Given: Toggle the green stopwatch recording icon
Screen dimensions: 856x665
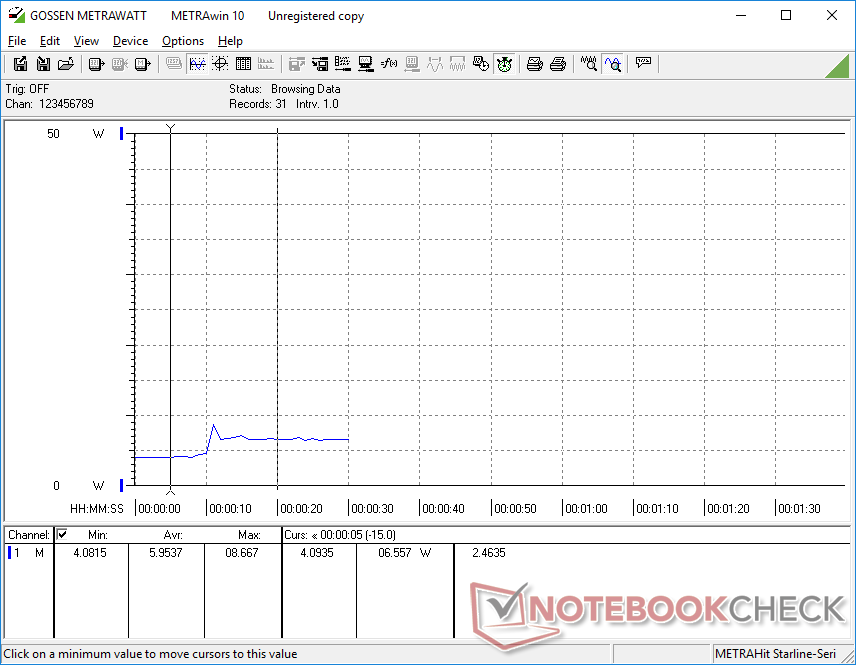Looking at the screenshot, I should coord(504,64).
